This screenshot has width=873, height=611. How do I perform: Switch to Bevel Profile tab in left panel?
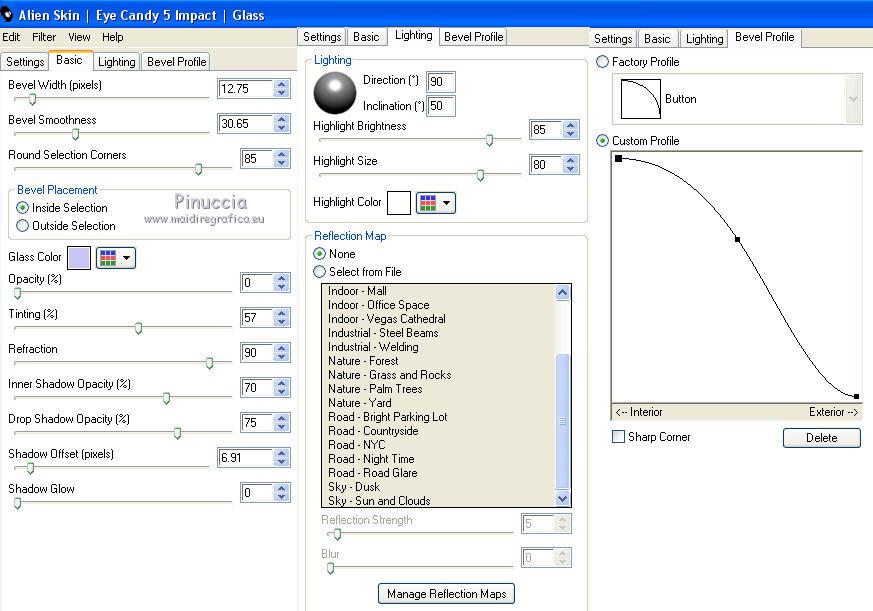point(176,62)
